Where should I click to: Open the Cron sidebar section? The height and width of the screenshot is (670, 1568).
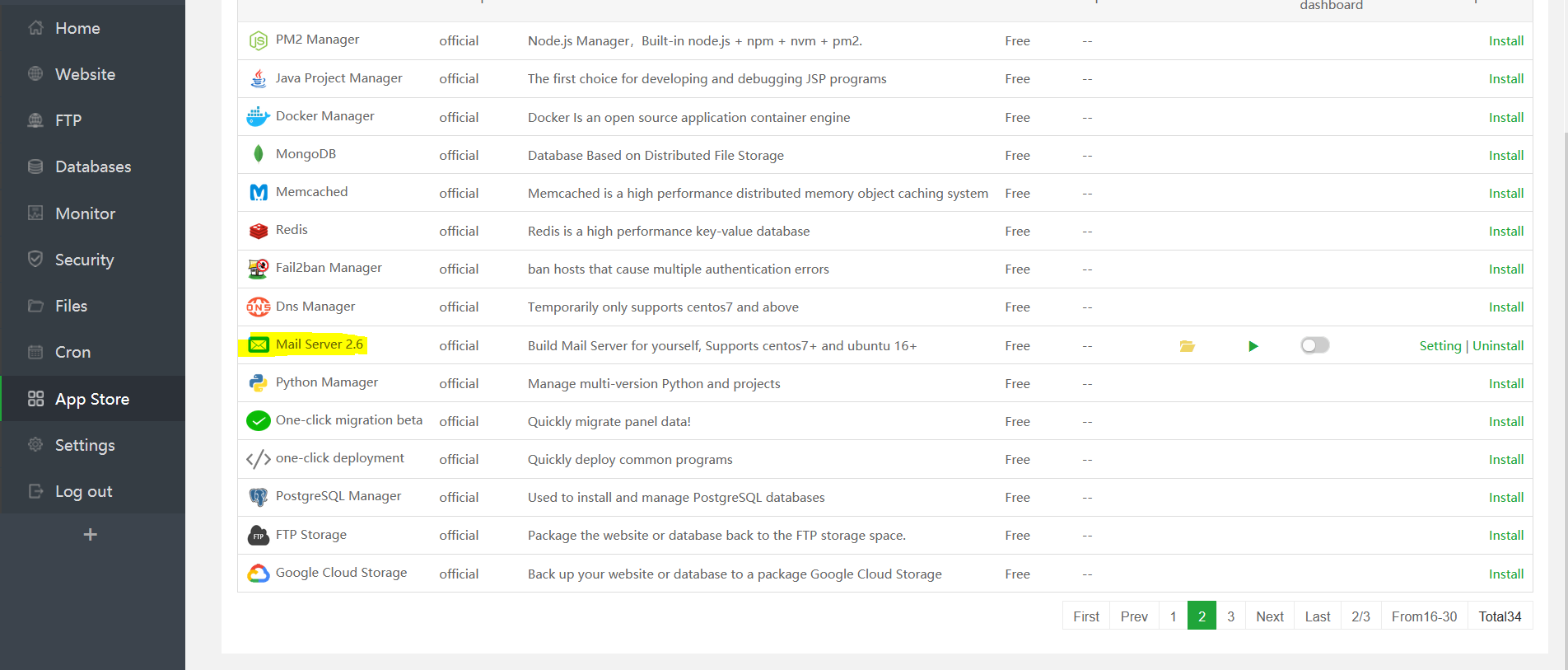(72, 352)
